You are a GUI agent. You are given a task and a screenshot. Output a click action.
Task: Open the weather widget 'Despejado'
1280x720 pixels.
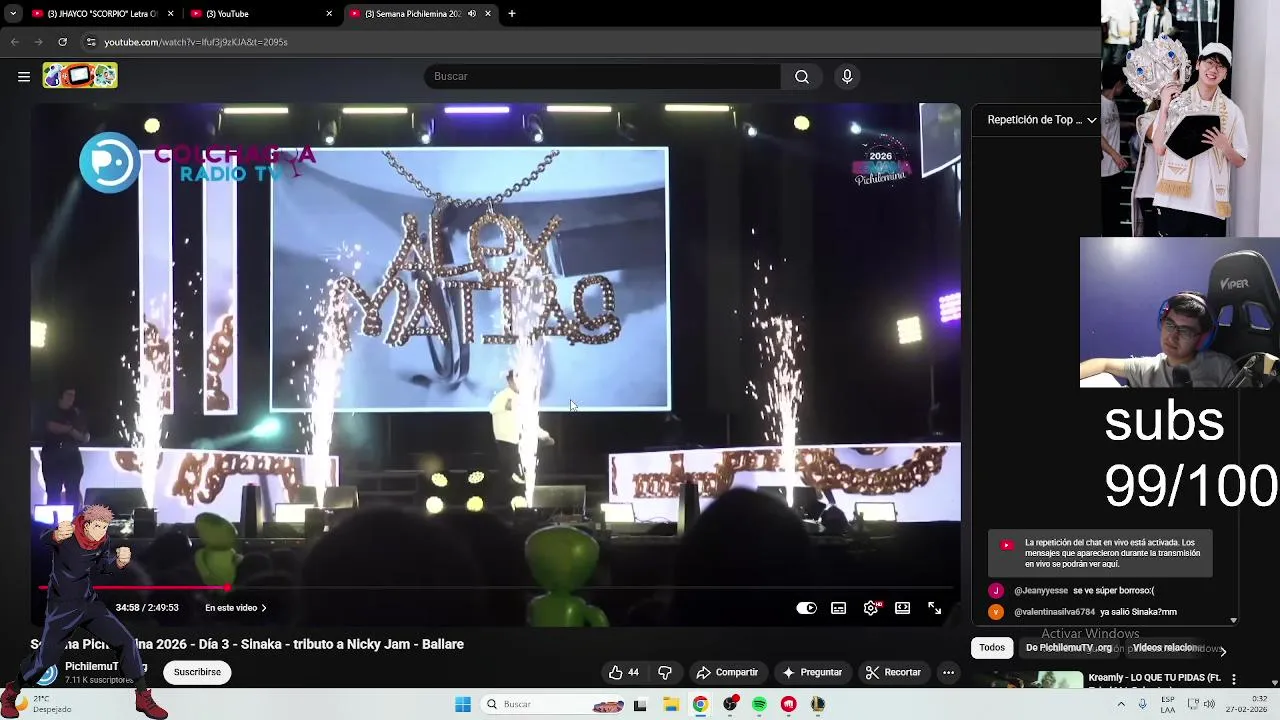coord(40,704)
